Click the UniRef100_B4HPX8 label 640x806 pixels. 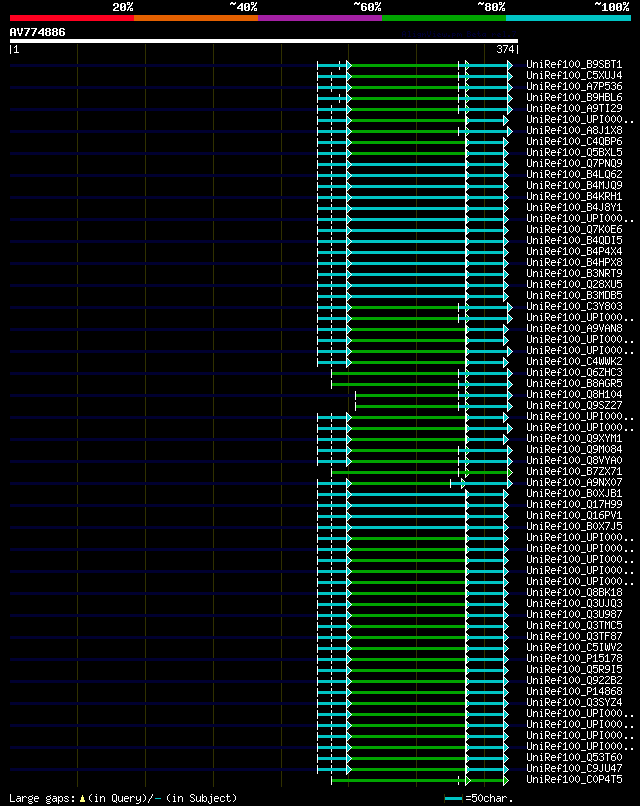click(574, 262)
